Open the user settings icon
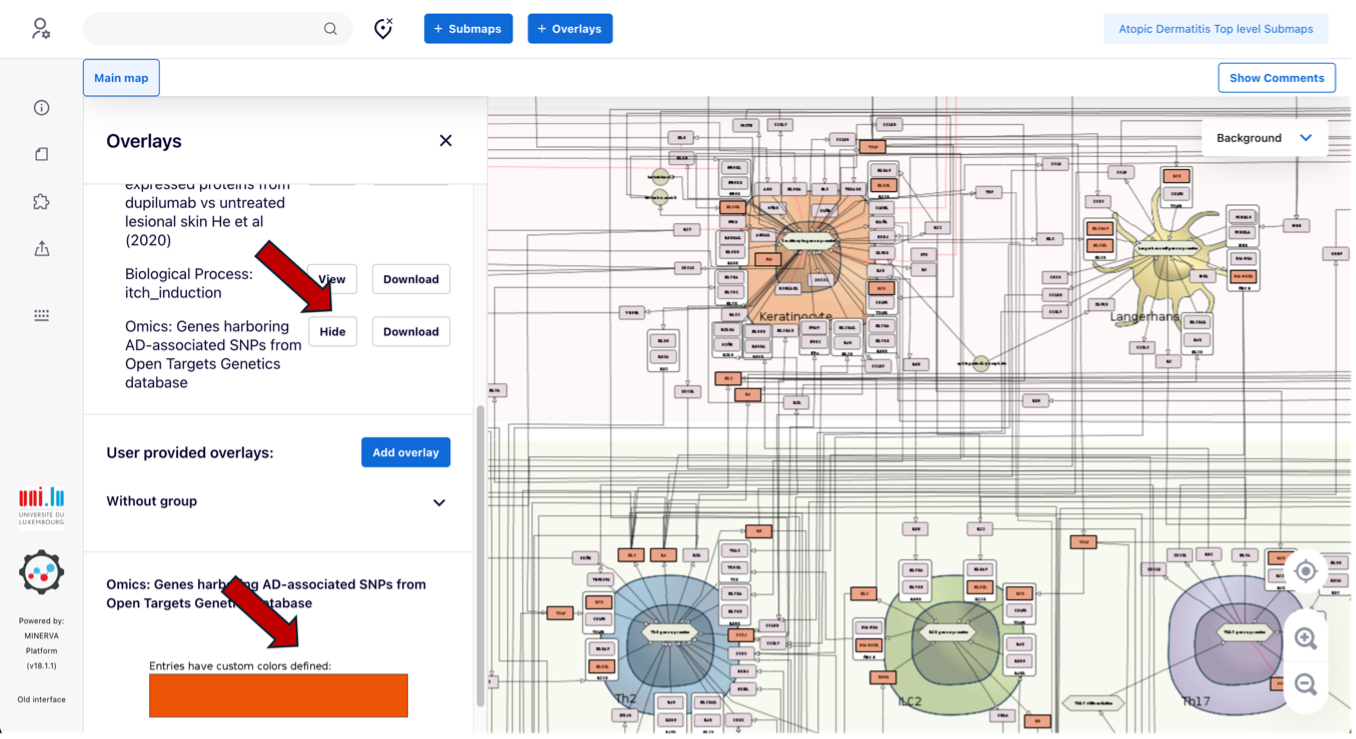Viewport: 1356px width, 739px height. tap(40, 28)
